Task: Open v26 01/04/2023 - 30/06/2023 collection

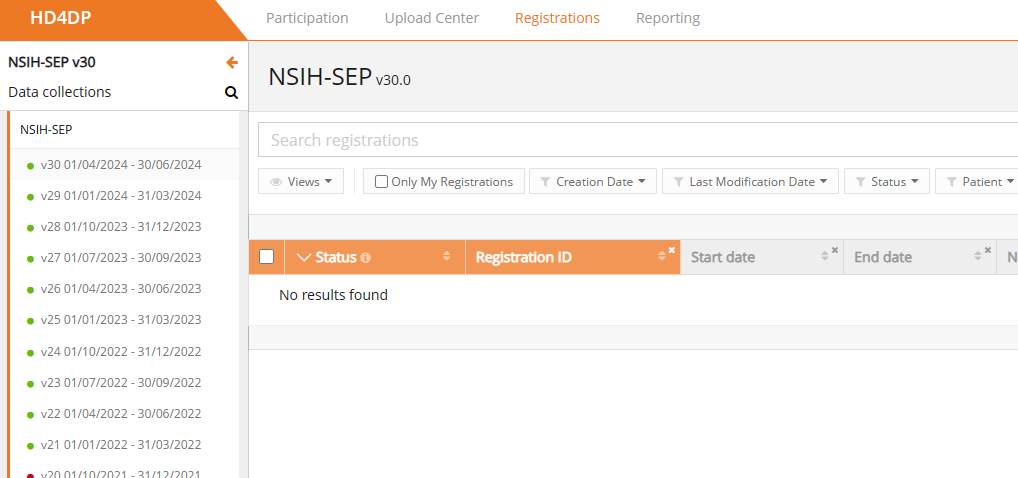Action: pyautogui.click(x=121, y=289)
